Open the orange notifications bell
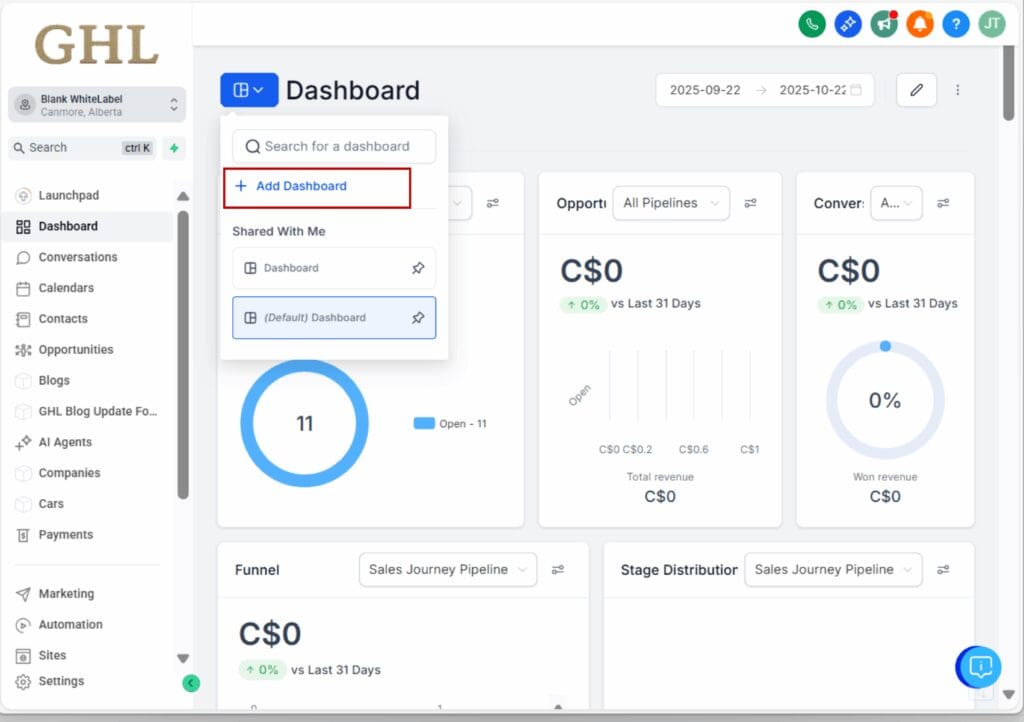Screen dimensions: 1024x722 919,24
